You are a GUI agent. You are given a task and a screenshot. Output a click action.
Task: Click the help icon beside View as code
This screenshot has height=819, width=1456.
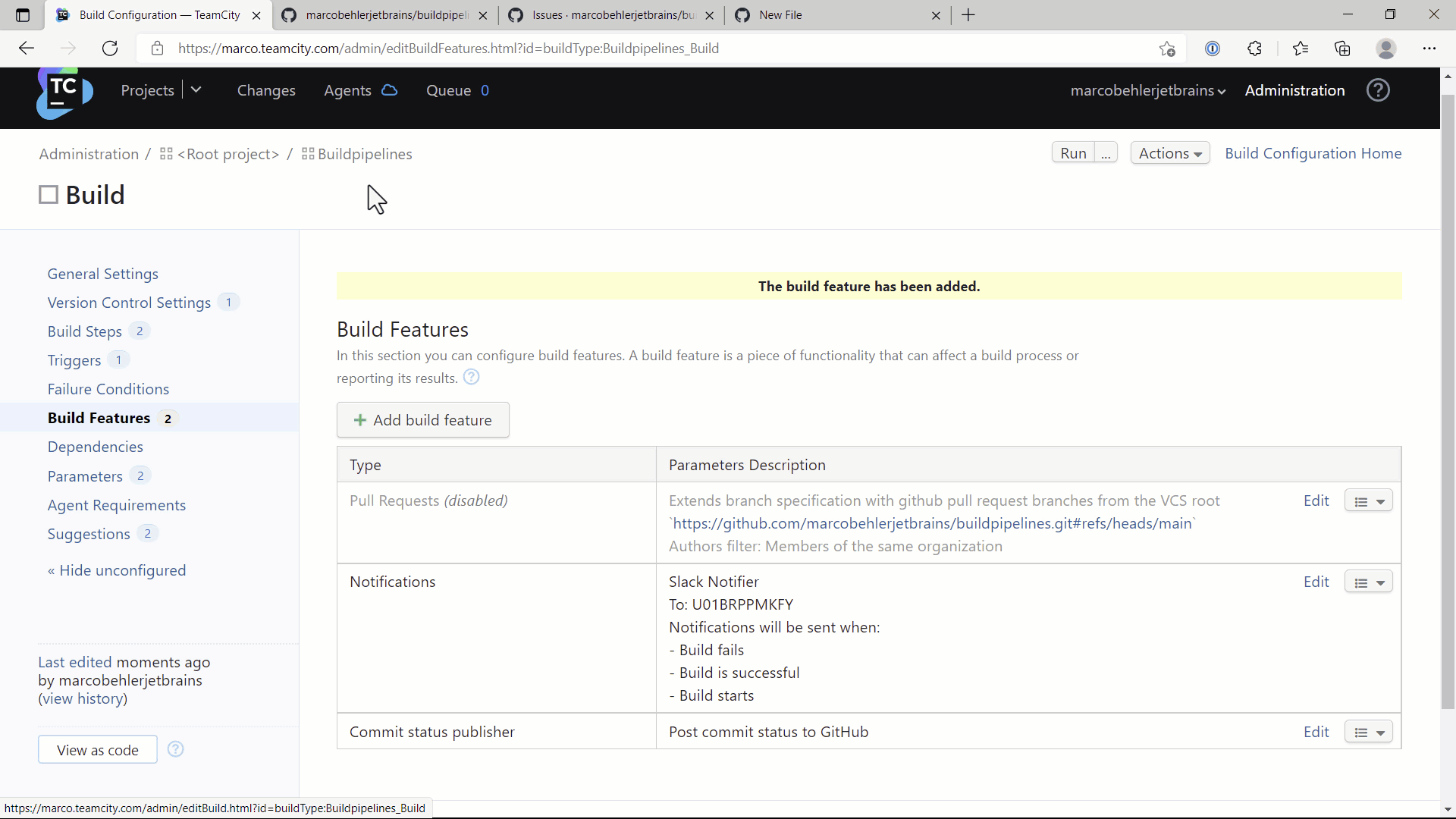(x=176, y=749)
